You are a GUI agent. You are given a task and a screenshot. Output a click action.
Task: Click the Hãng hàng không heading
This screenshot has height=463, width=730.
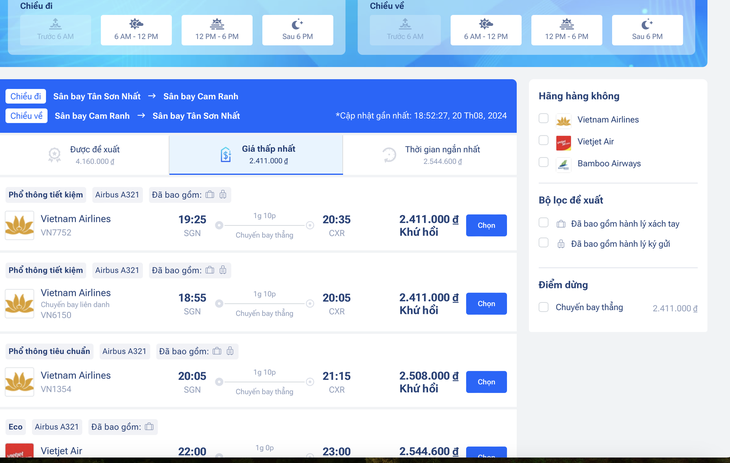[579, 96]
